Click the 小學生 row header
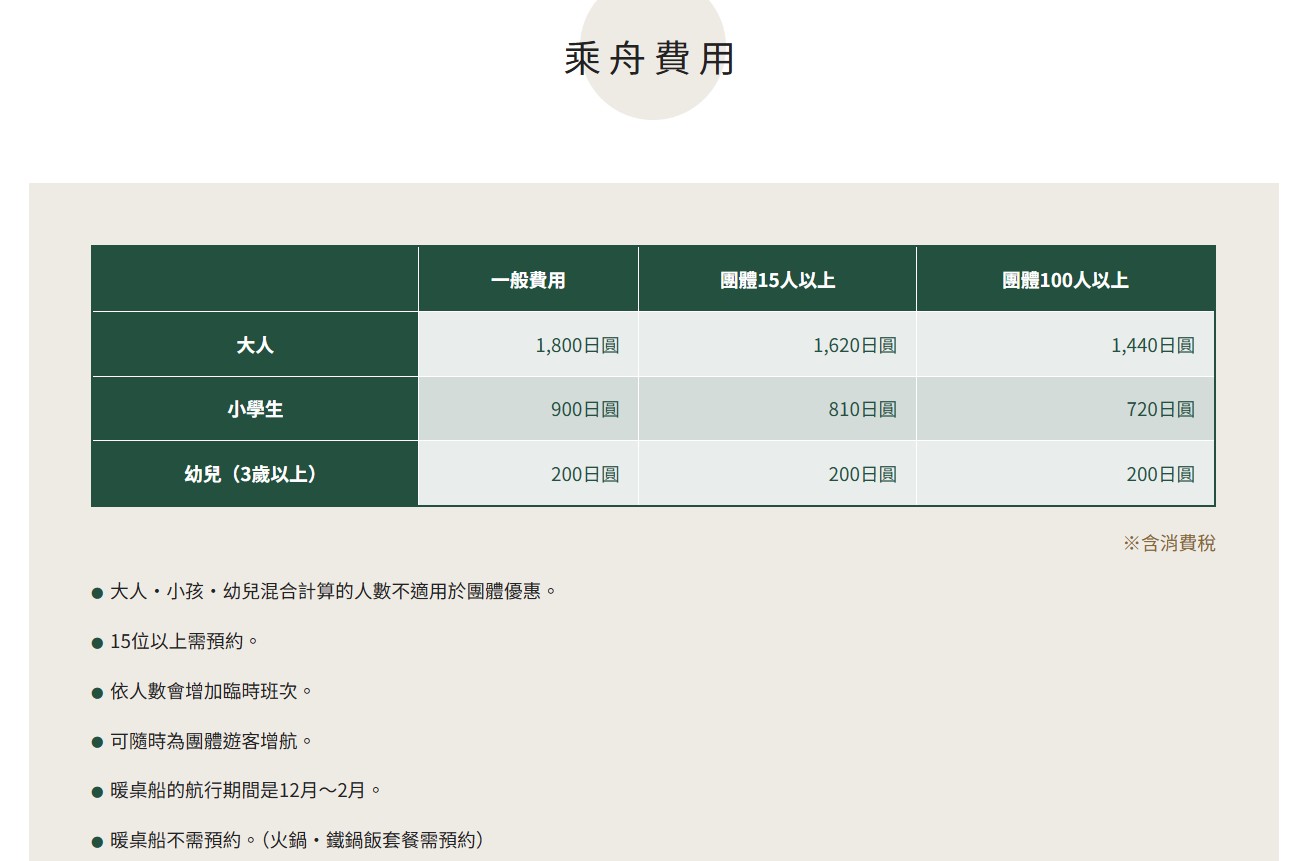Viewport: 1292px width, 861px height. [255, 409]
